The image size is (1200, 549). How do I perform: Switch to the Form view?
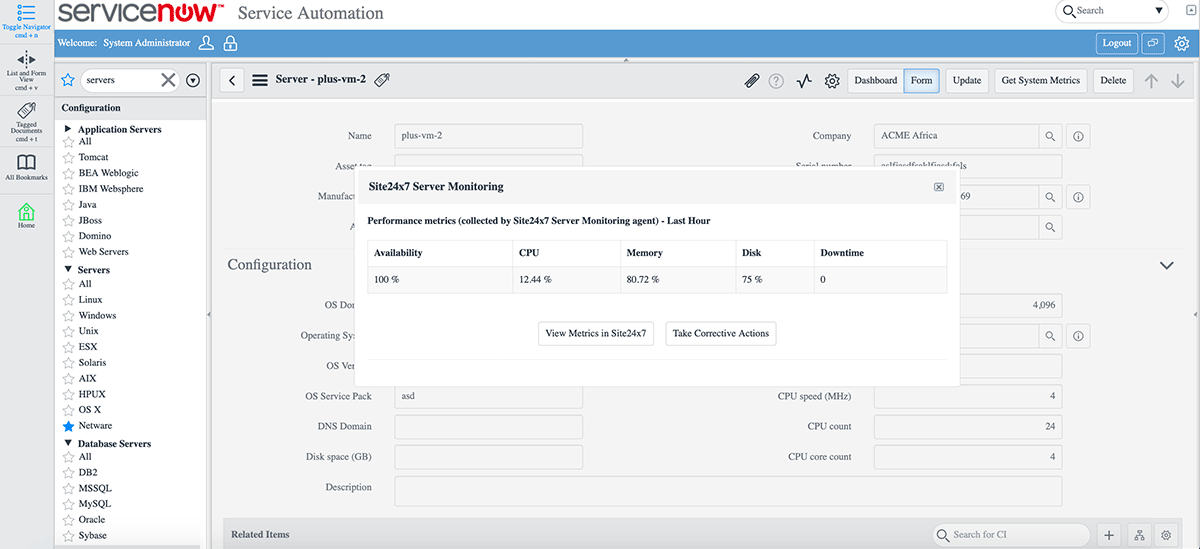point(921,81)
